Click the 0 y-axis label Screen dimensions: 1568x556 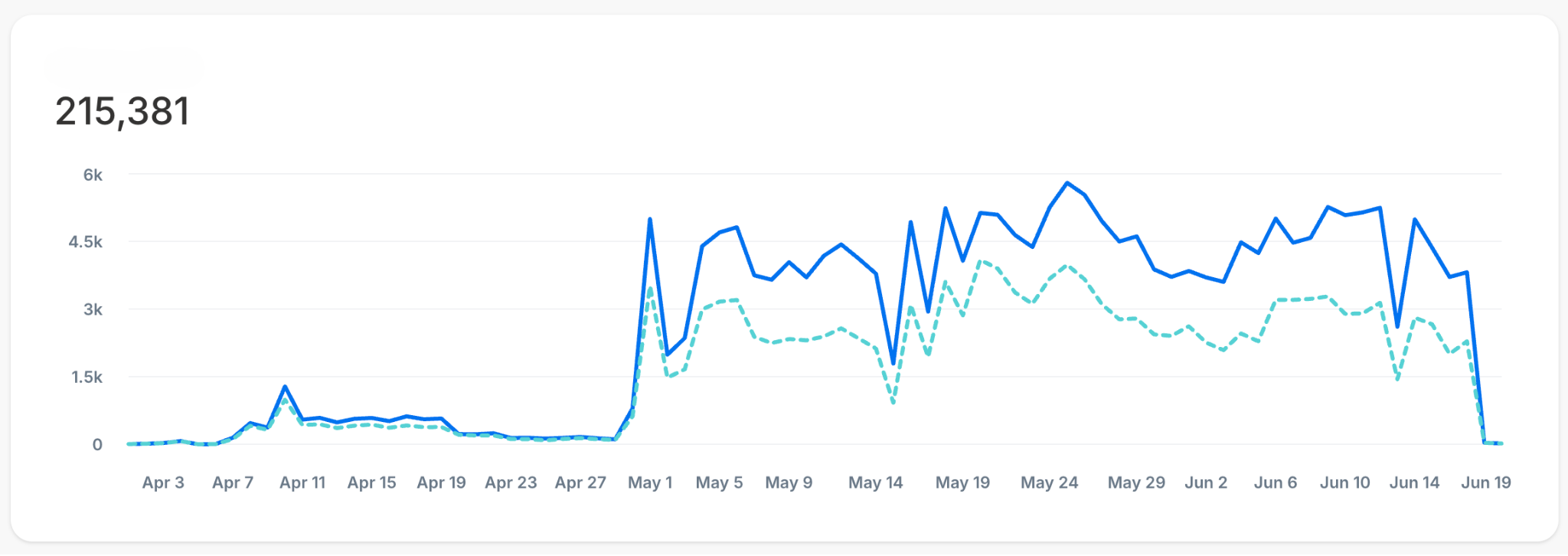(97, 445)
